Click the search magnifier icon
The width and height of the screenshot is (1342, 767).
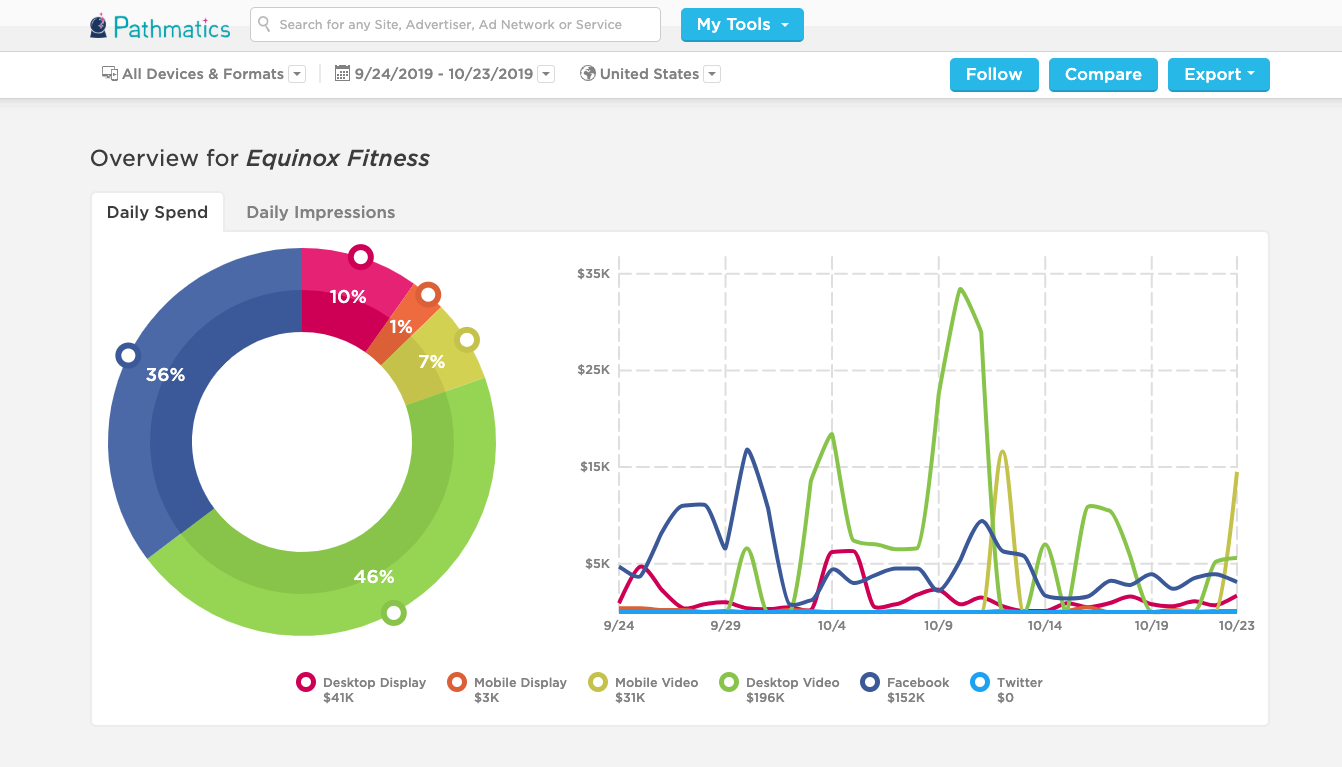(x=265, y=24)
